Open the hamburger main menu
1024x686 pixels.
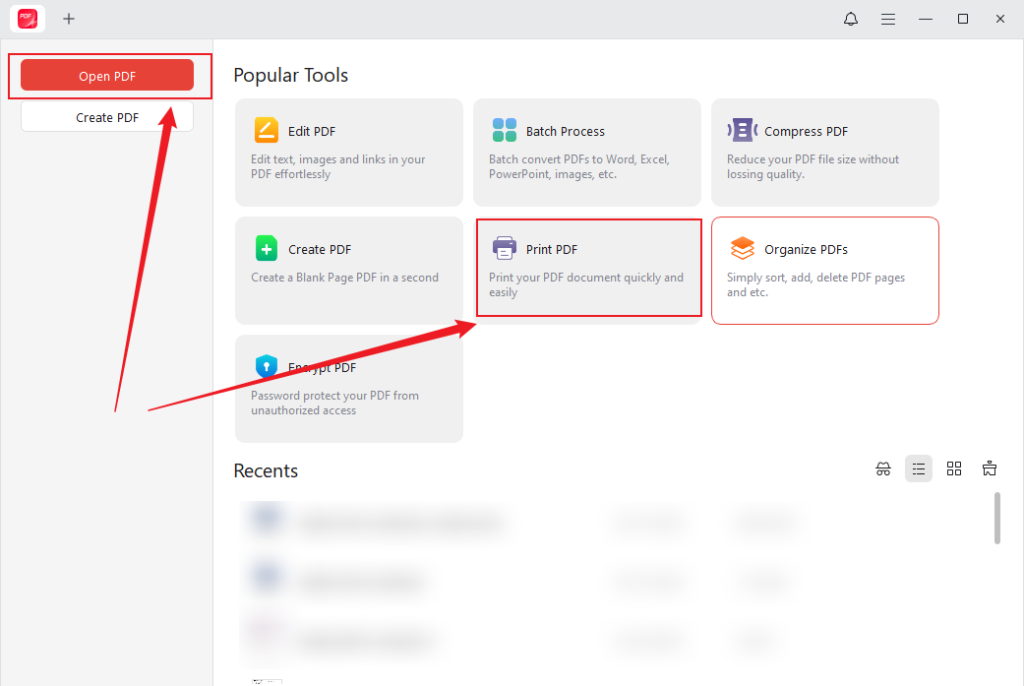point(888,19)
